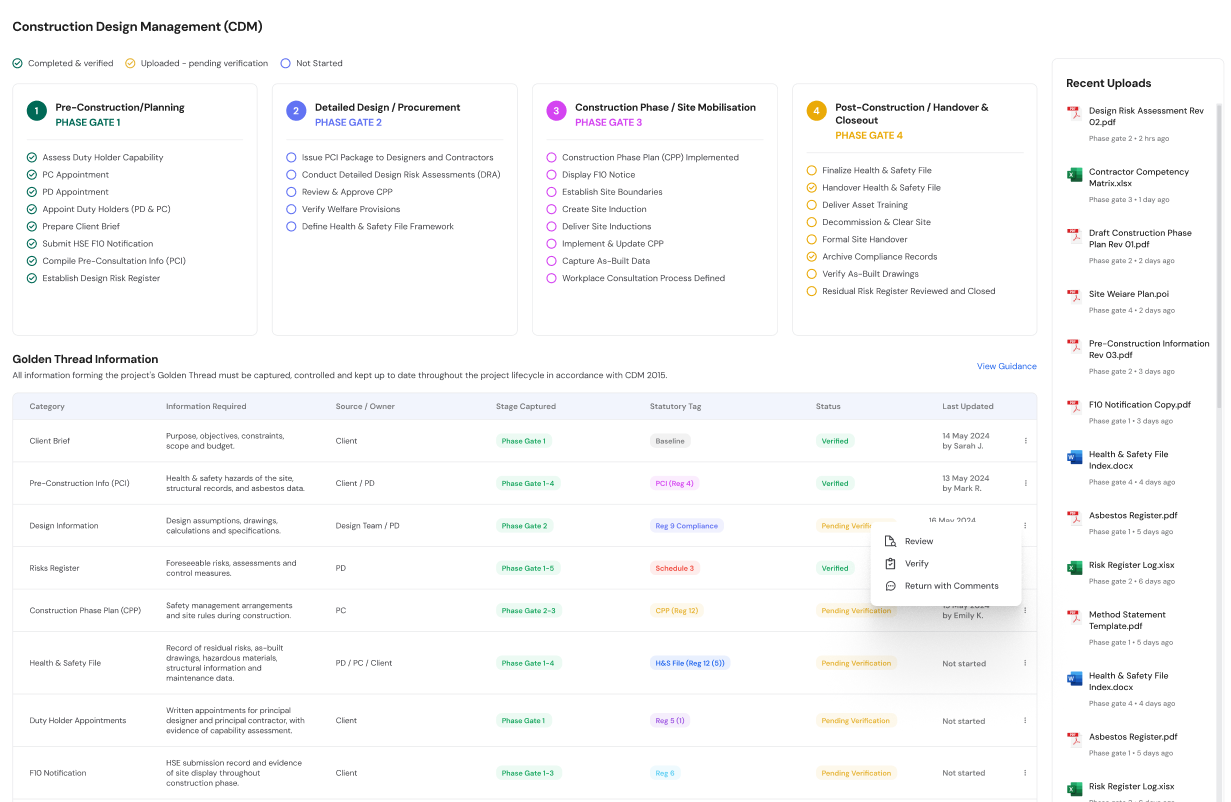
Task: Click the phase 2 number circle
Action: 296,111
